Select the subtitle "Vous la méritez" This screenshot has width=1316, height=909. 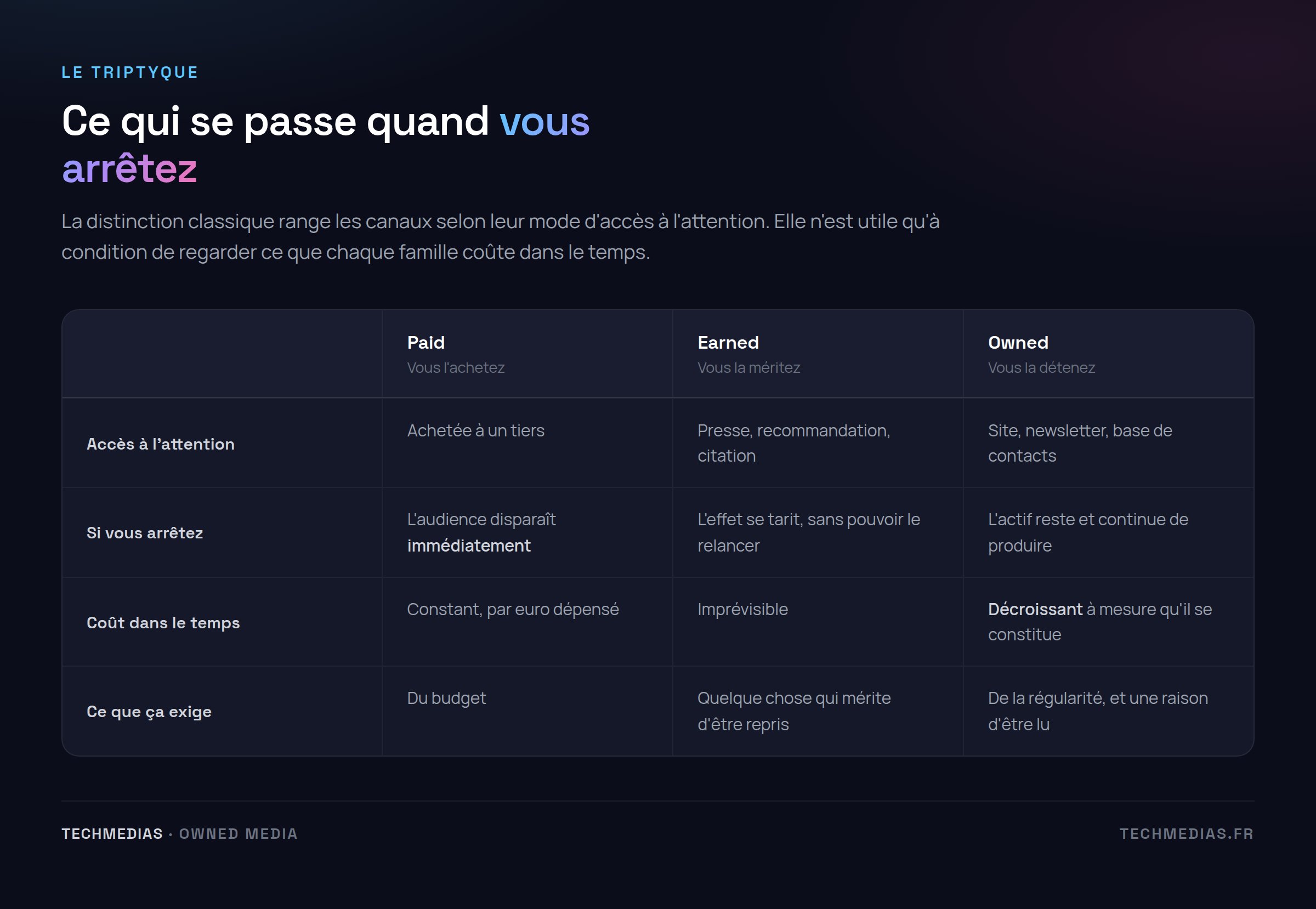(x=748, y=367)
